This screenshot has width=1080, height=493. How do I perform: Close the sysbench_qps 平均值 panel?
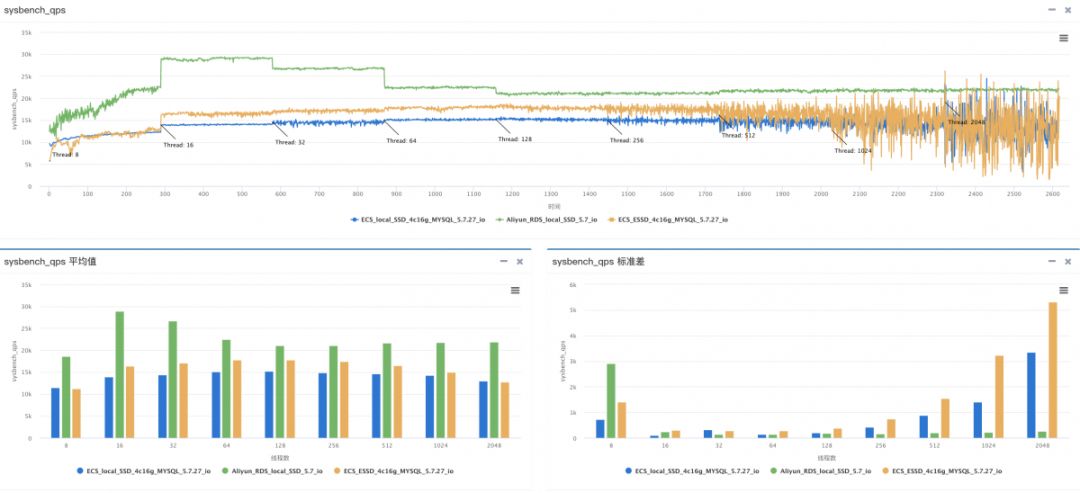click(x=519, y=261)
